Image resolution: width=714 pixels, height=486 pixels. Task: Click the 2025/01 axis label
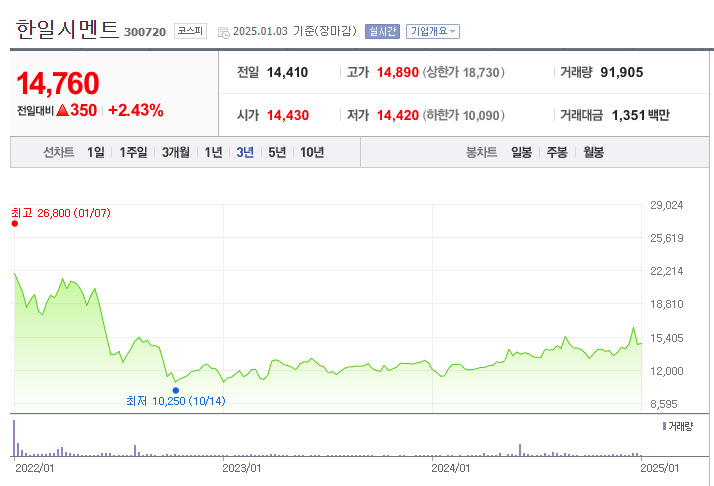pos(660,468)
